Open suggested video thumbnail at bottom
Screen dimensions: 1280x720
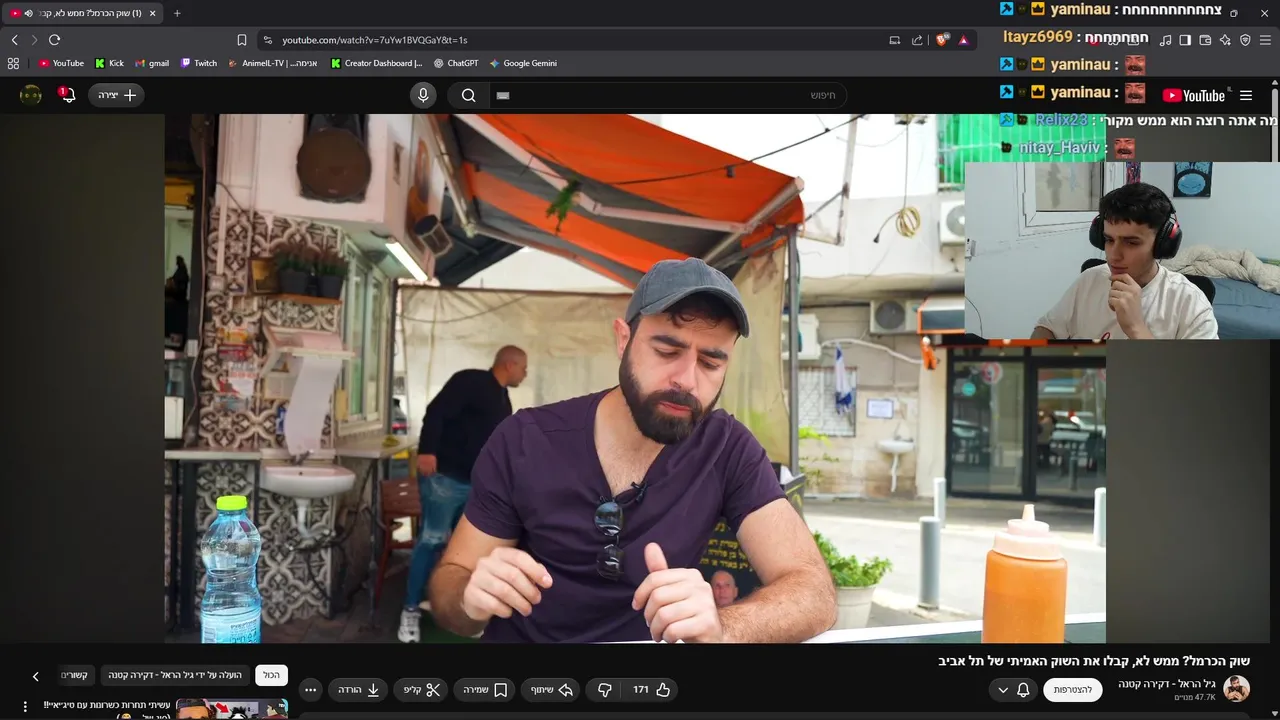point(232,710)
